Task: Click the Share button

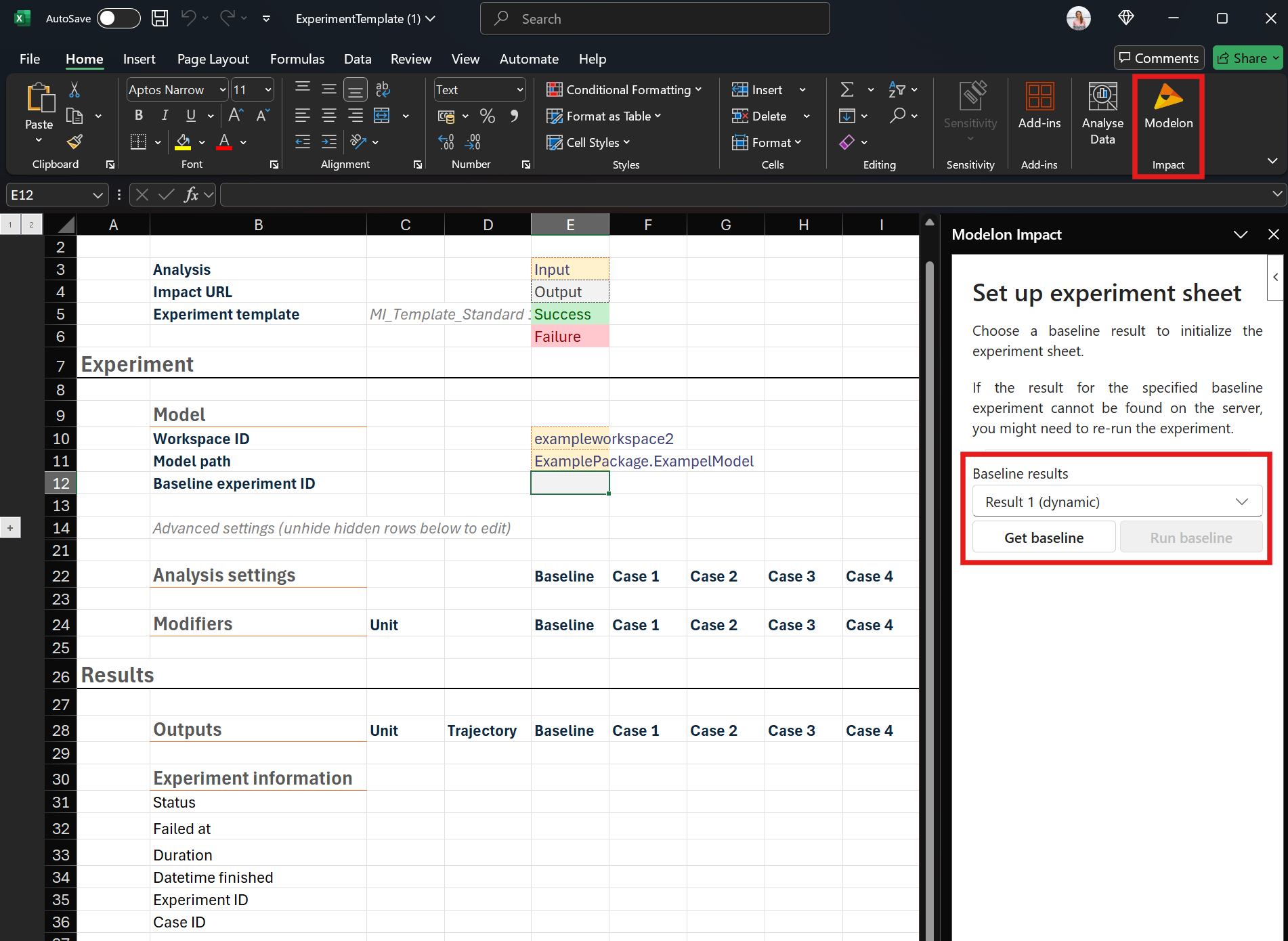Action: (1248, 58)
